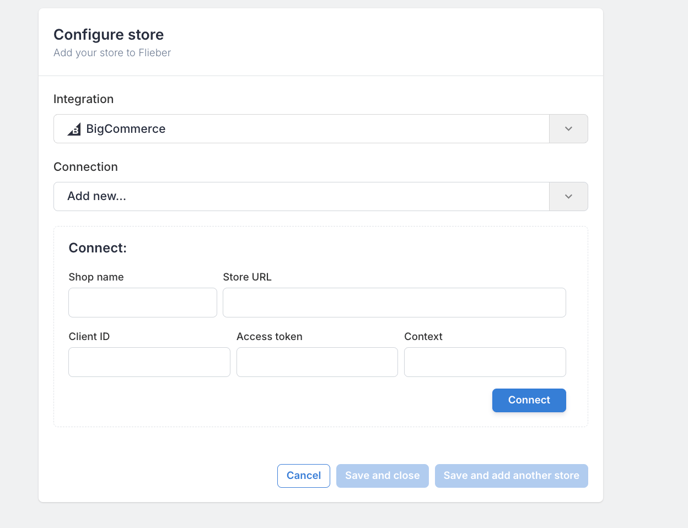
Task: Focus the Shop name input field
Action: (143, 302)
